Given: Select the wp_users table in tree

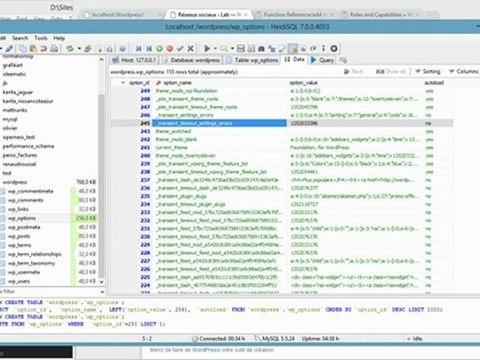Looking at the screenshot, I should click(19, 281).
